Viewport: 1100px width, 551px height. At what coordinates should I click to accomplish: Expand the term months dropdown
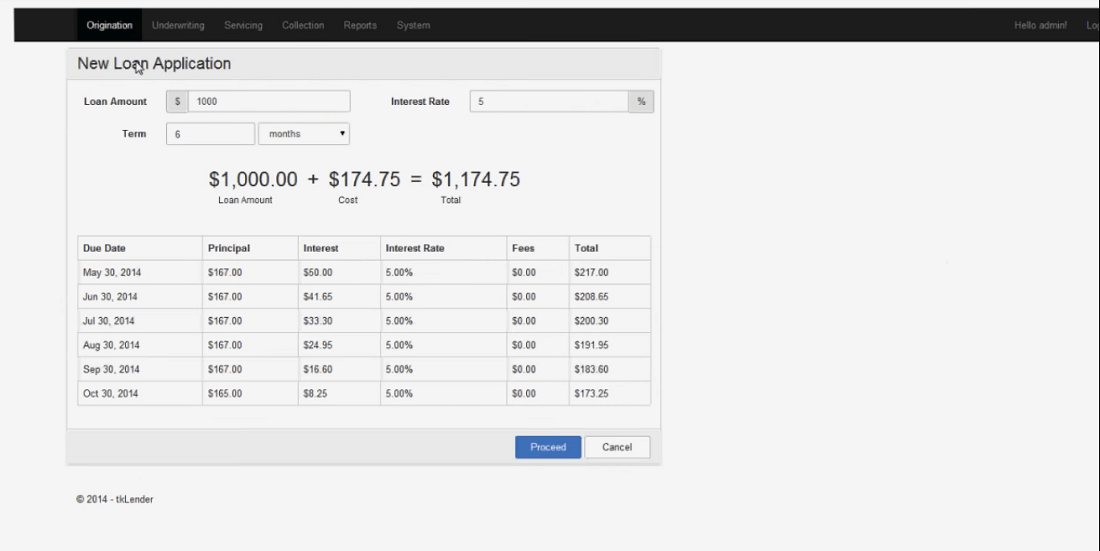304,134
